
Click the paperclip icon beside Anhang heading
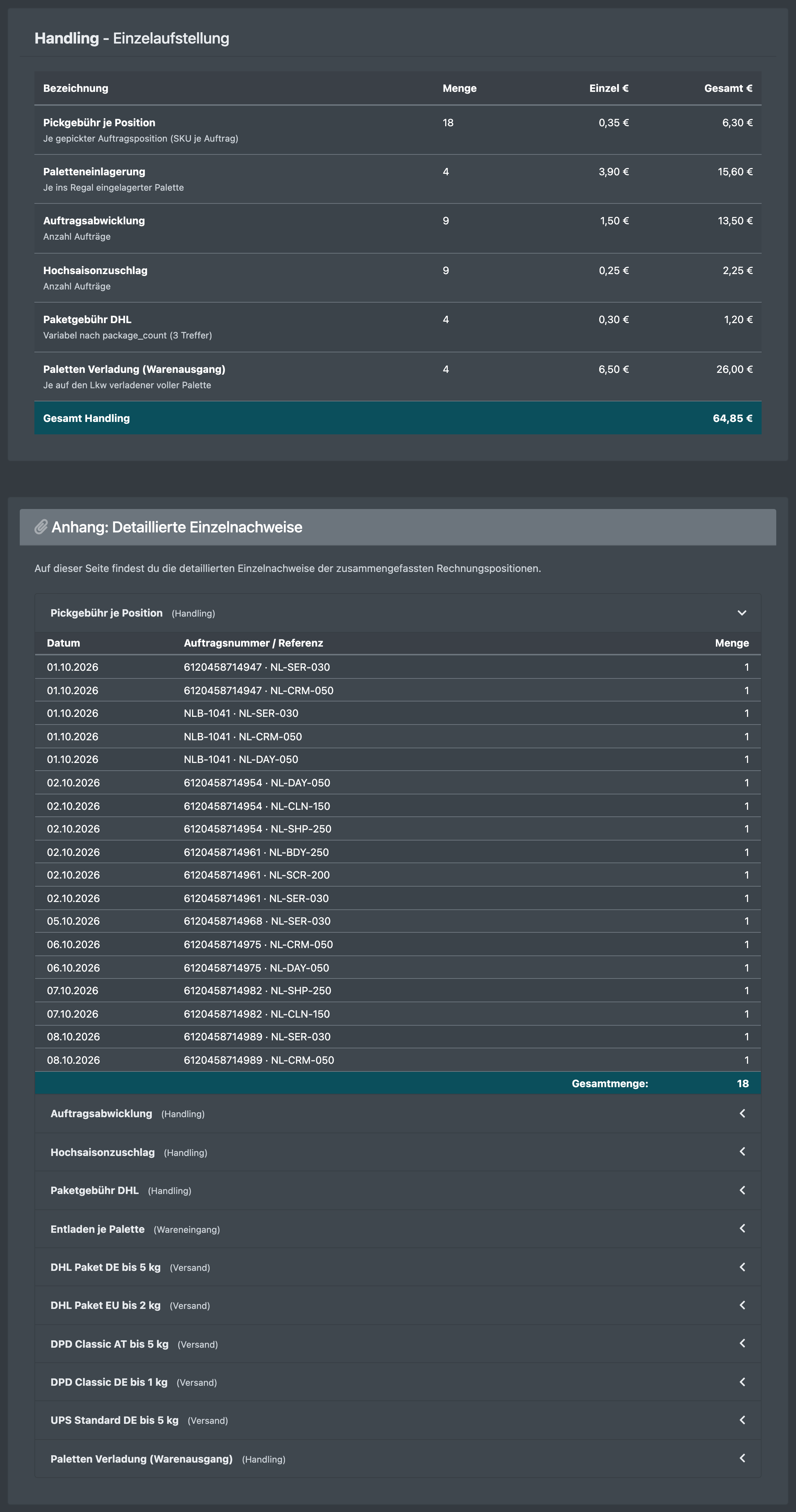41,527
